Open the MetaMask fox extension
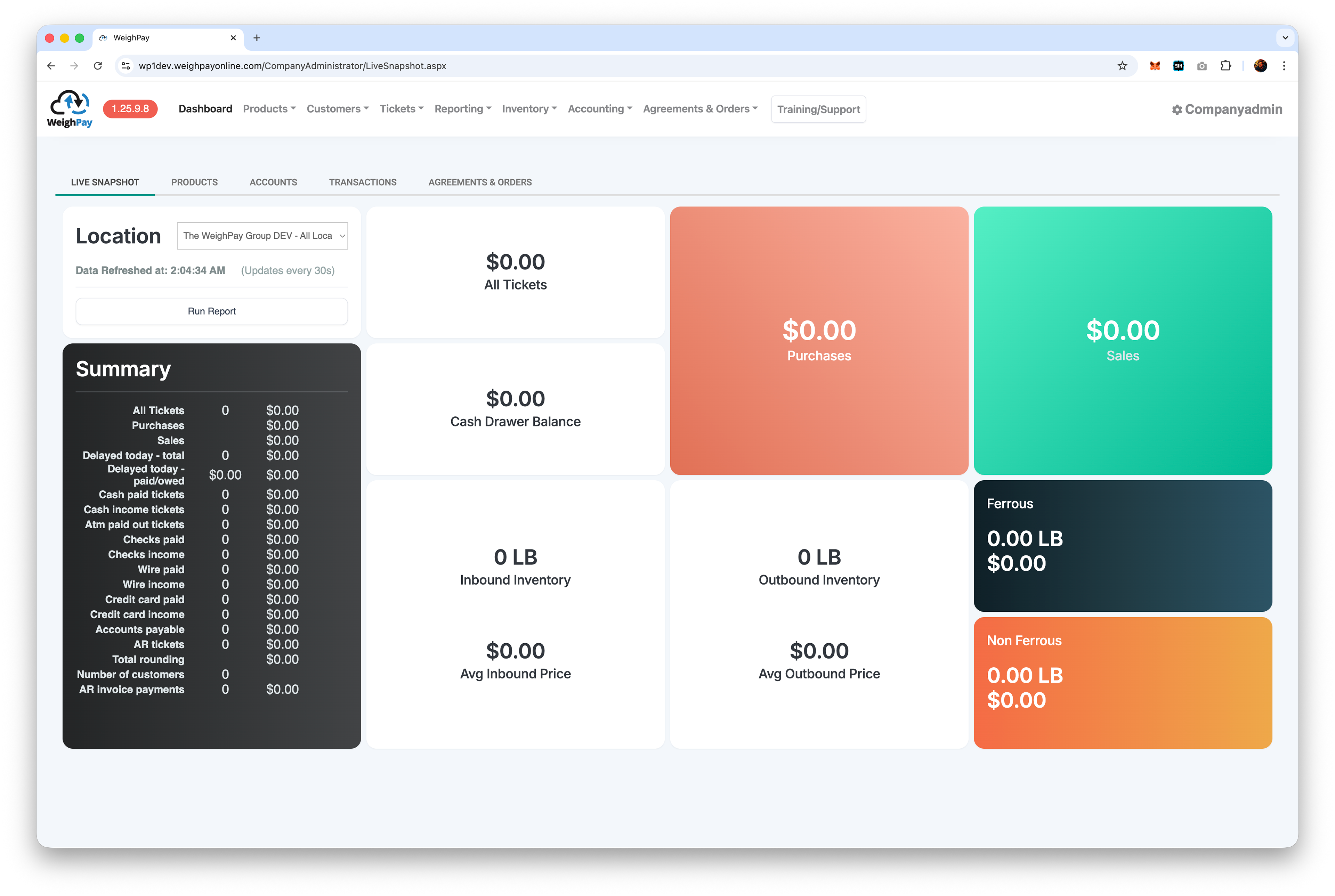1335x896 pixels. pyautogui.click(x=1155, y=66)
